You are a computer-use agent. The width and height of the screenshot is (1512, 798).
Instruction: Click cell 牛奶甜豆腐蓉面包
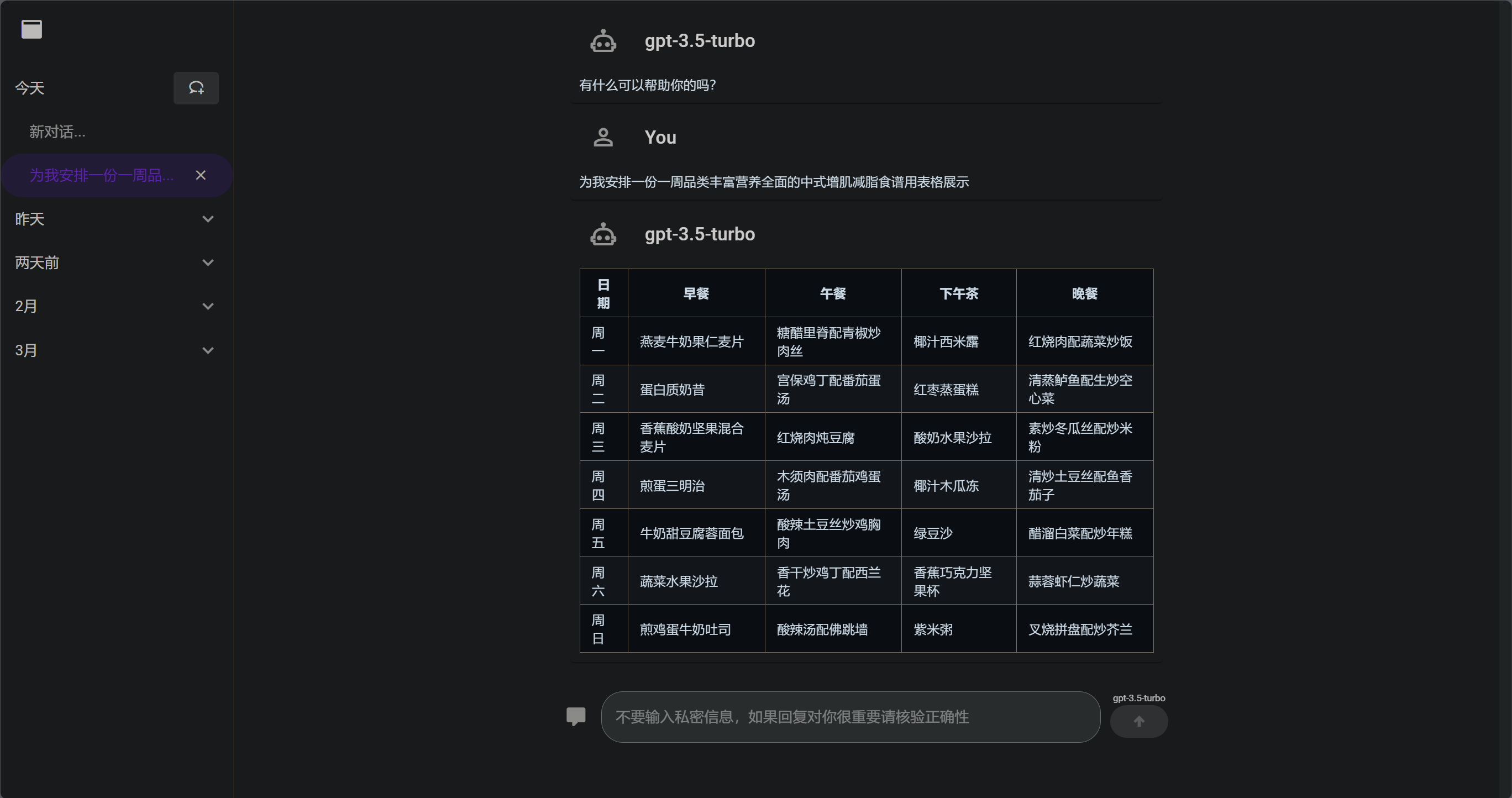696,533
